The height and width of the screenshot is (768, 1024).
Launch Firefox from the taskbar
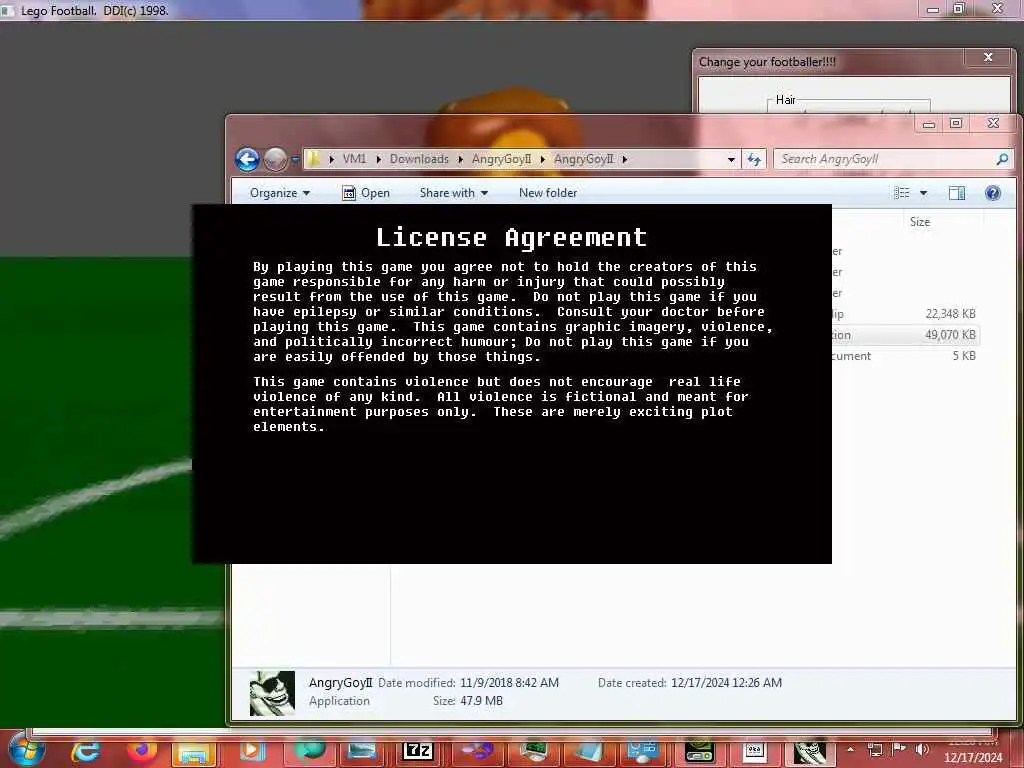(x=142, y=751)
